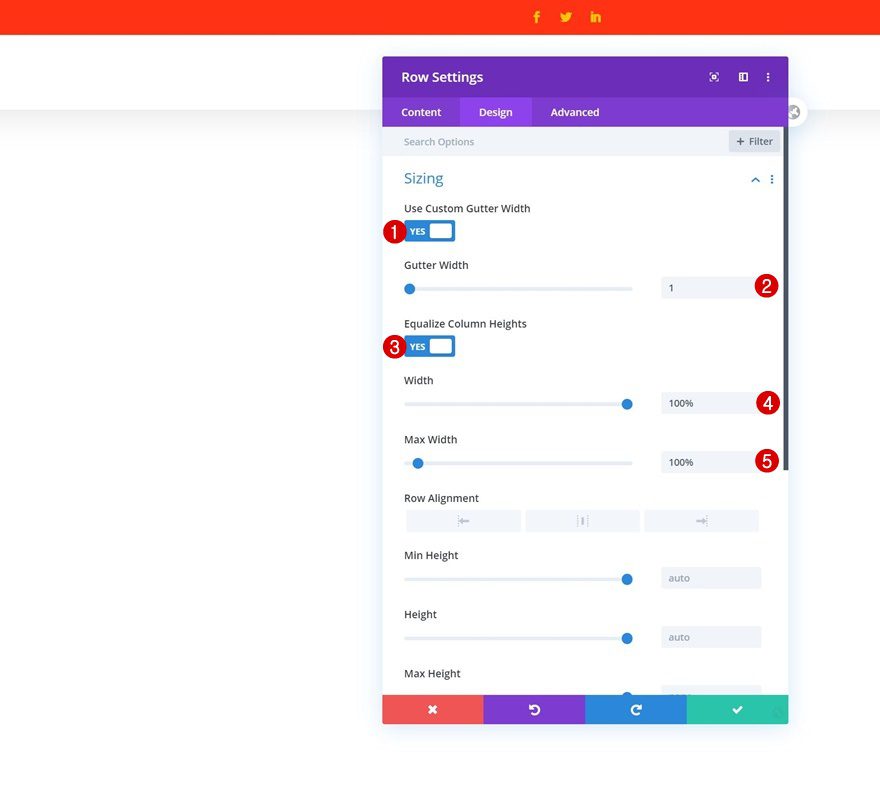Screen dimensions: 880x807
Task: Align row to the left
Action: click(x=464, y=521)
